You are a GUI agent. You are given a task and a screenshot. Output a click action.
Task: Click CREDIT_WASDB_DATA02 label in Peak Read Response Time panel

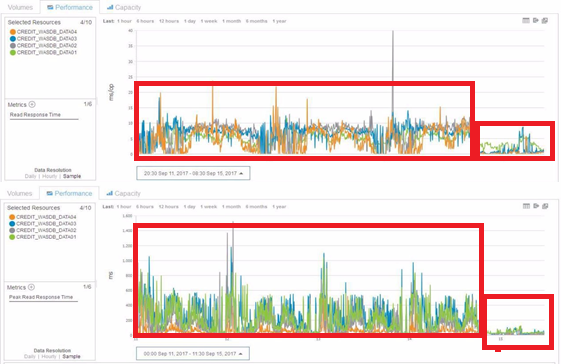coord(46,230)
